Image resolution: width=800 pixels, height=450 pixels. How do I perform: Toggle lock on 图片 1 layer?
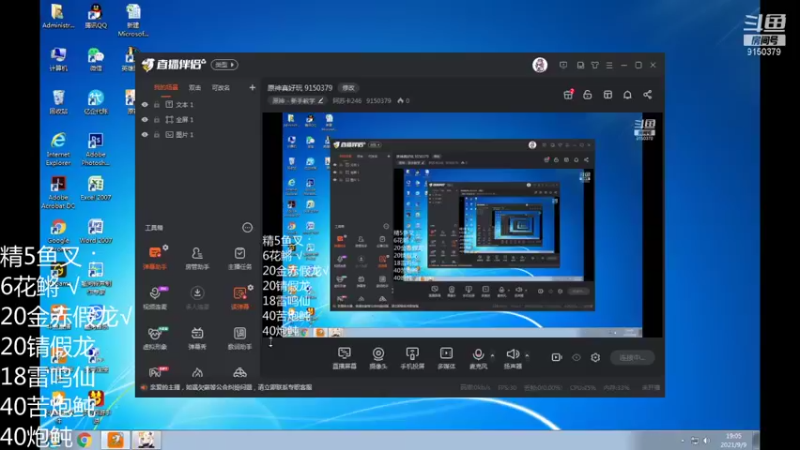coord(157,135)
